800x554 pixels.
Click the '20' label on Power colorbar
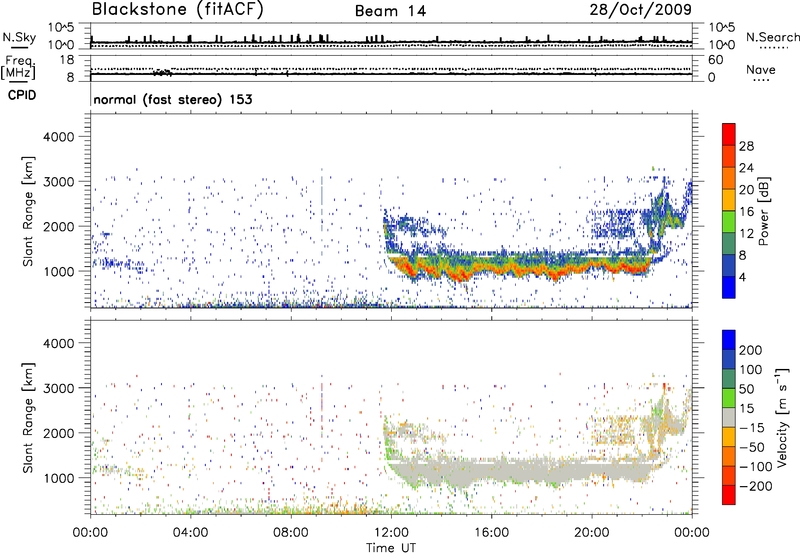(746, 190)
